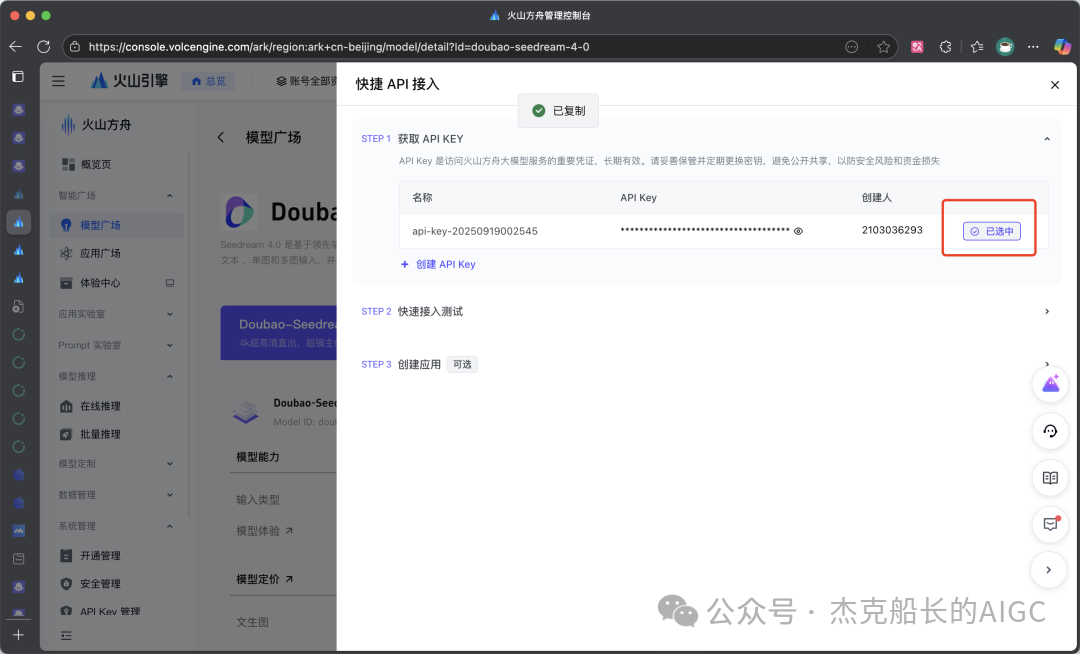Image resolution: width=1080 pixels, height=654 pixels.
Task: Select api-key-20250919002545 name text
Action: point(475,231)
